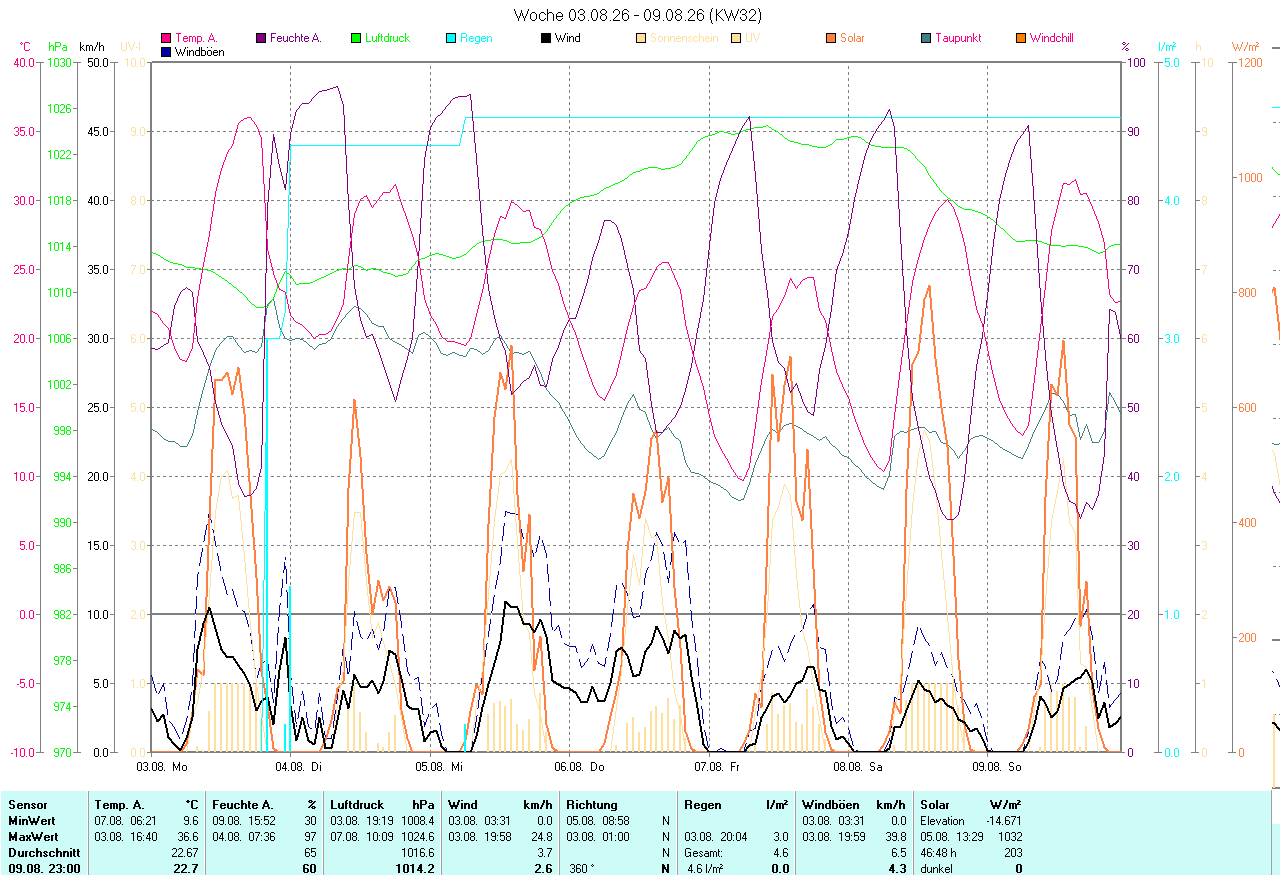Select average pressure value "1016.6"

point(418,853)
